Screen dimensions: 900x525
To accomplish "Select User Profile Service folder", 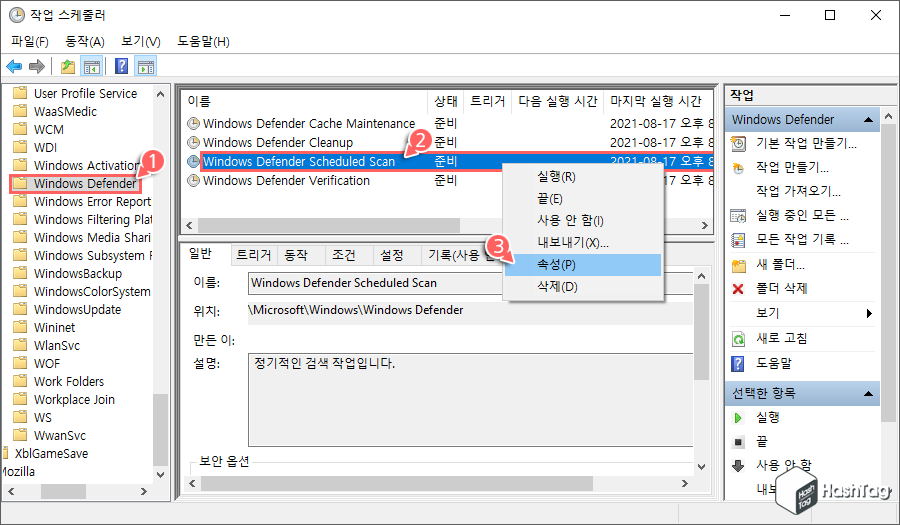I will tap(85, 94).
